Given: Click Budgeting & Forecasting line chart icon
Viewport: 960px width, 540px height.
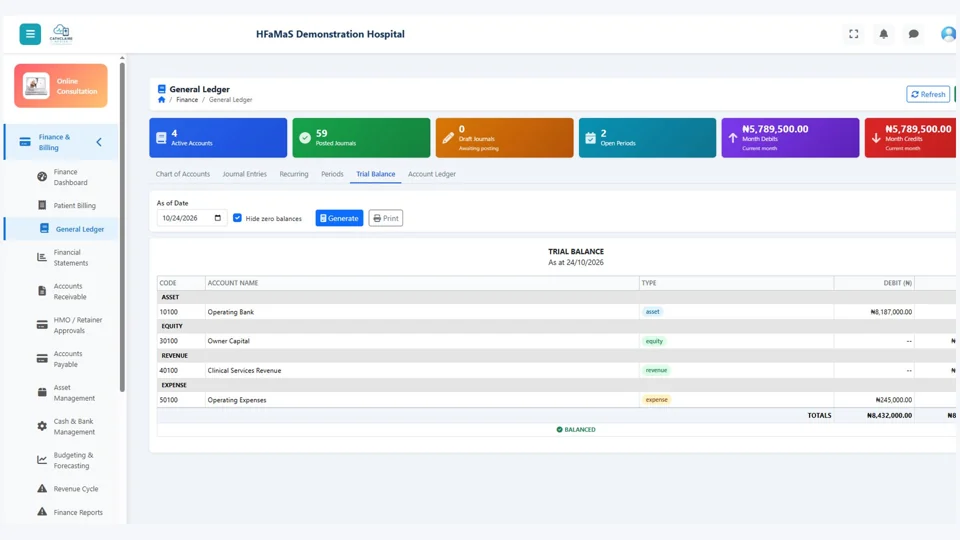Looking at the screenshot, I should [x=42, y=460].
